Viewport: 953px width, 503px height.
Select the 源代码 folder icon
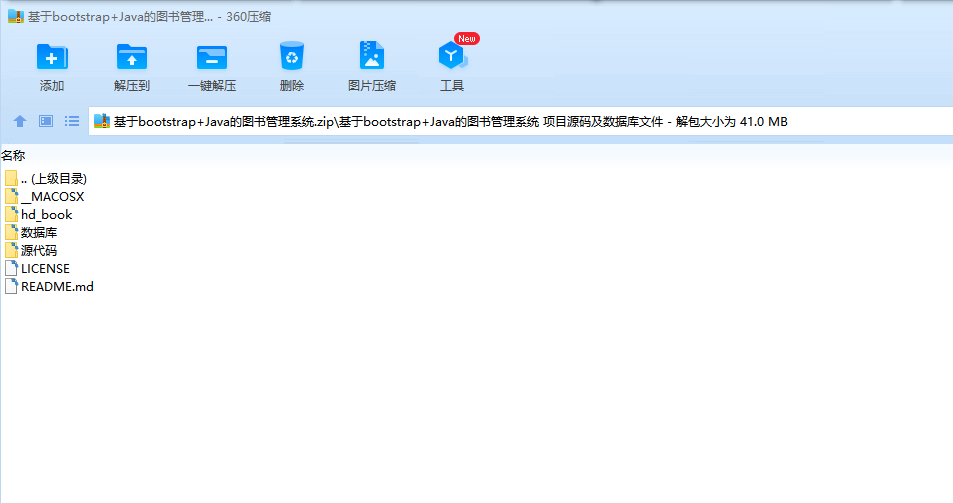11,250
